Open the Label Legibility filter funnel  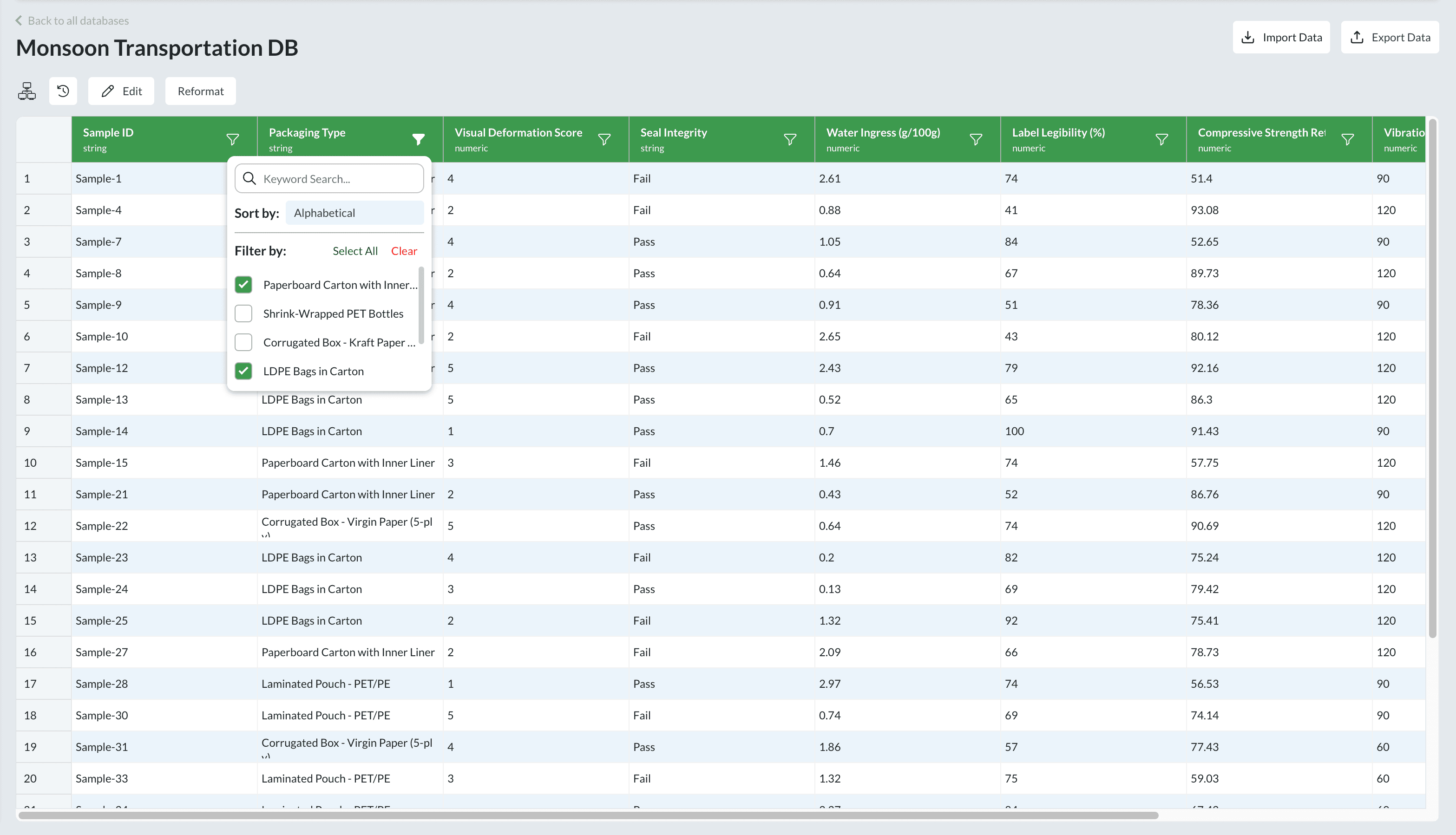1162,139
